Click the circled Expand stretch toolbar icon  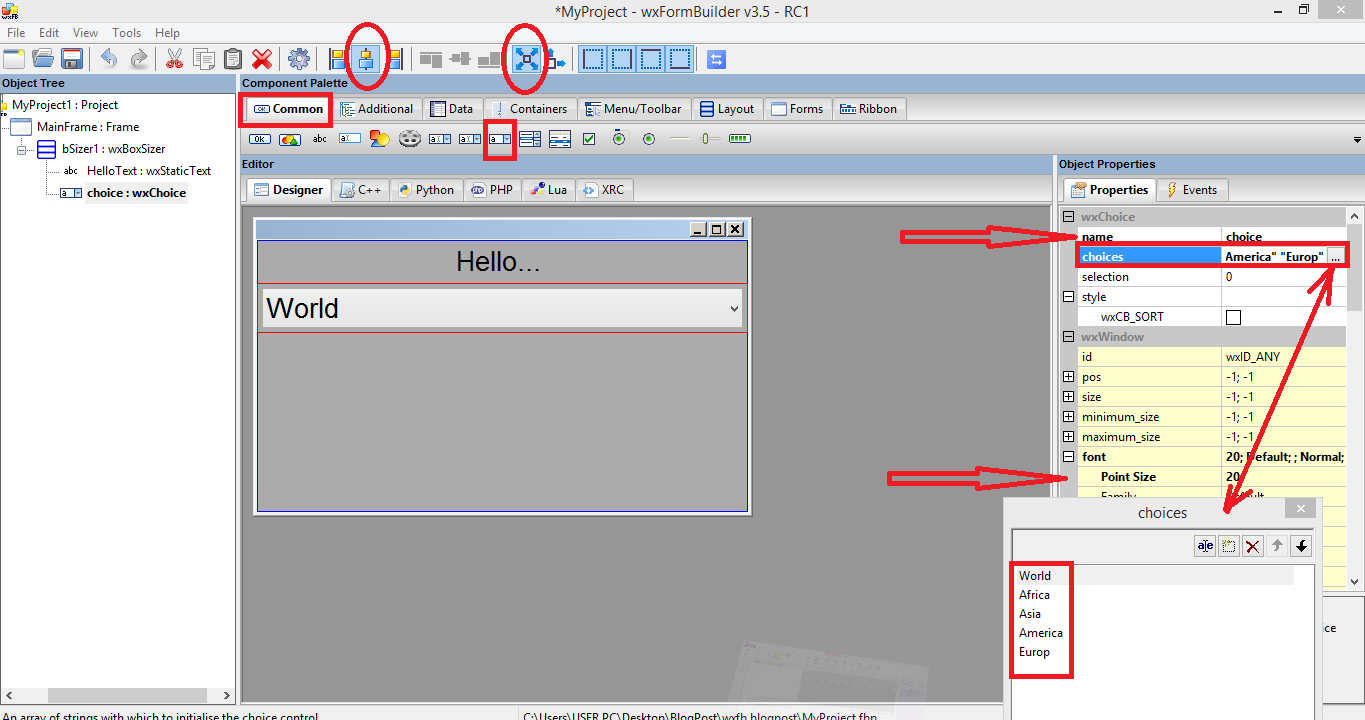[525, 59]
